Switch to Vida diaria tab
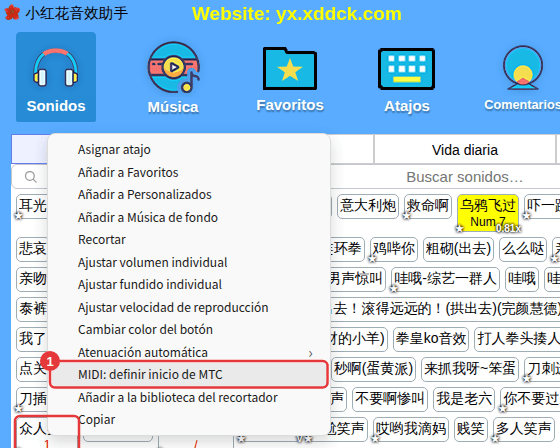The image size is (560, 448). 465,150
